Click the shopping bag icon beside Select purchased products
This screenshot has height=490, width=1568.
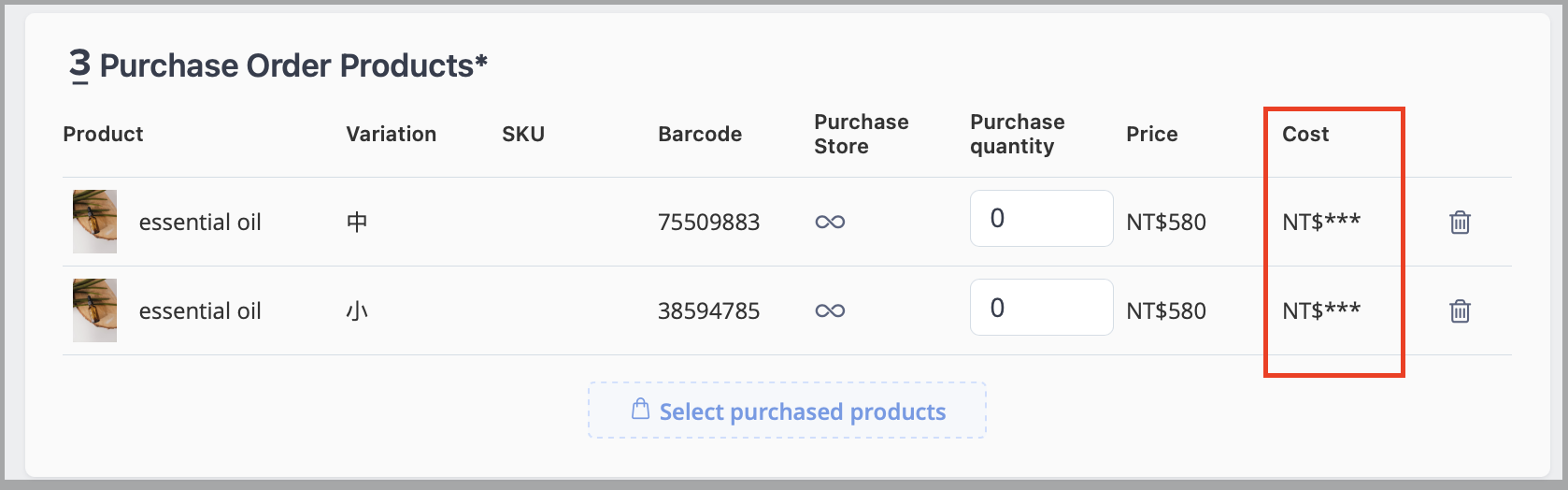tap(640, 410)
